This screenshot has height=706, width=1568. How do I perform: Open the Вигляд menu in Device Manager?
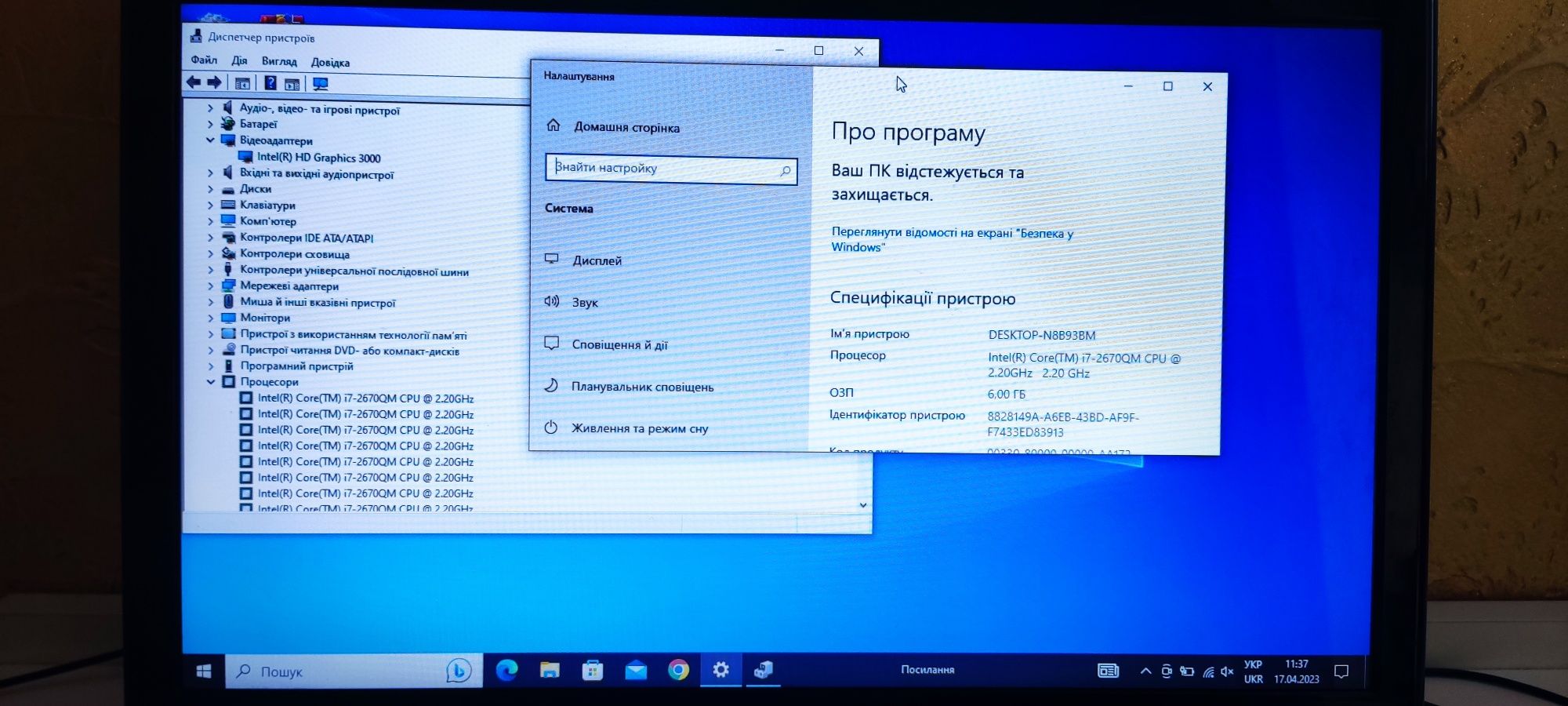coord(279,61)
